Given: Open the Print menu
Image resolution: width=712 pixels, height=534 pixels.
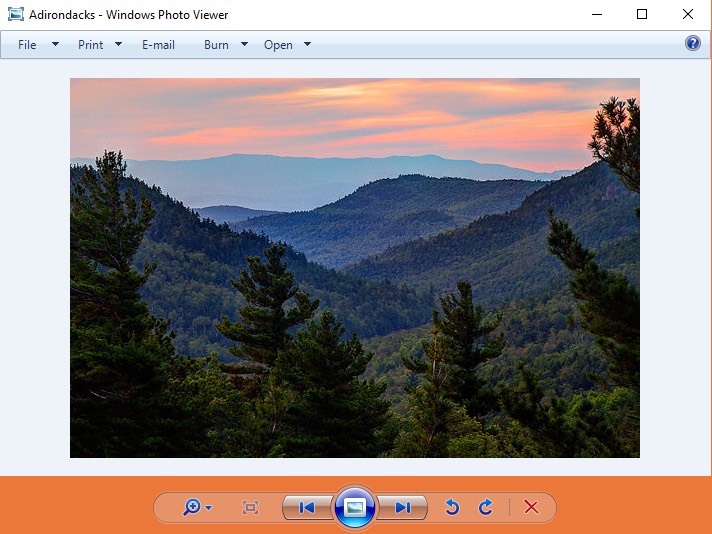Looking at the screenshot, I should 91,45.
